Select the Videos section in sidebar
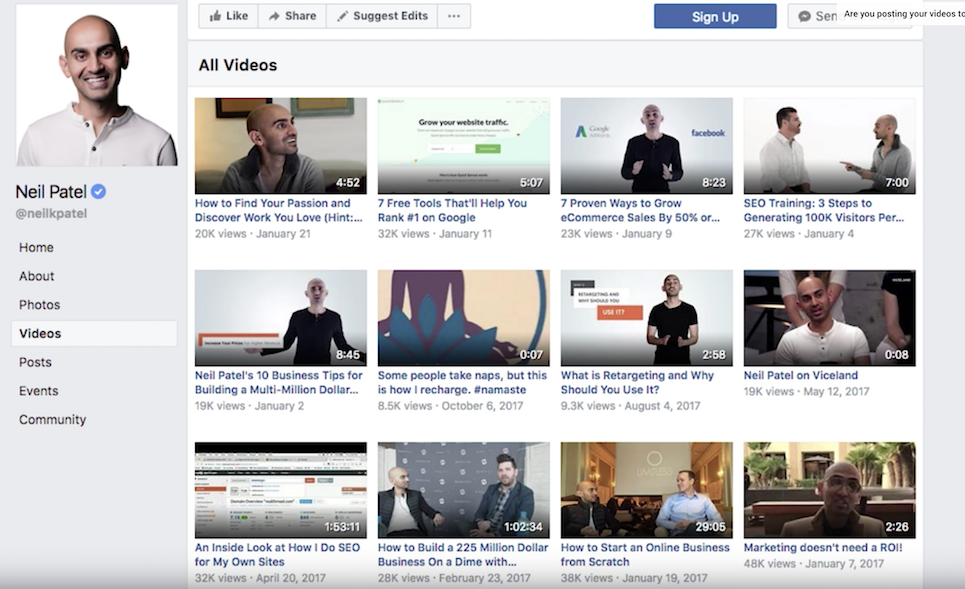Image resolution: width=965 pixels, height=589 pixels. [94, 334]
